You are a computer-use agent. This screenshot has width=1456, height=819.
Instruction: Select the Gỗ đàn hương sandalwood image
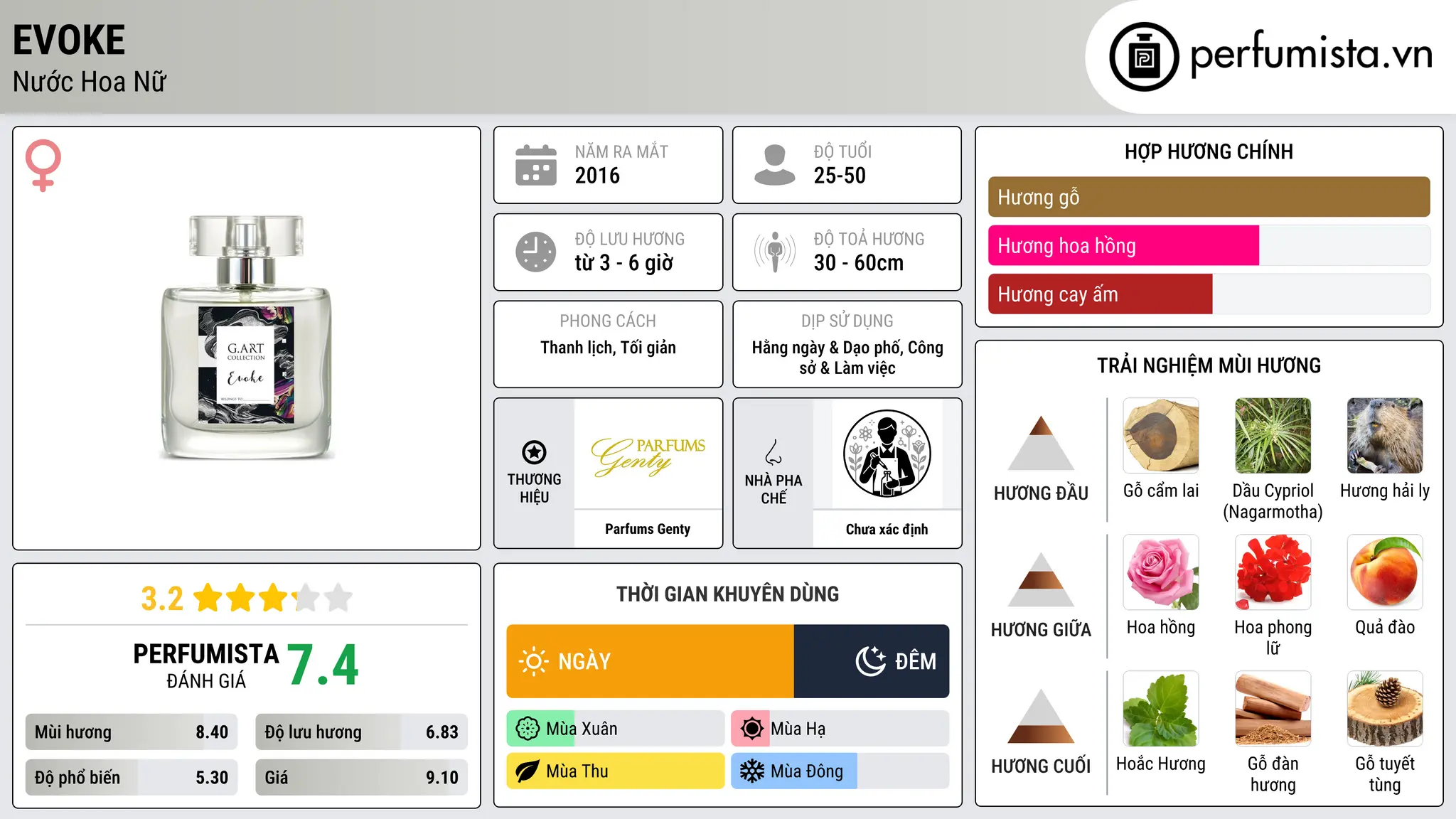pyautogui.click(x=1273, y=709)
